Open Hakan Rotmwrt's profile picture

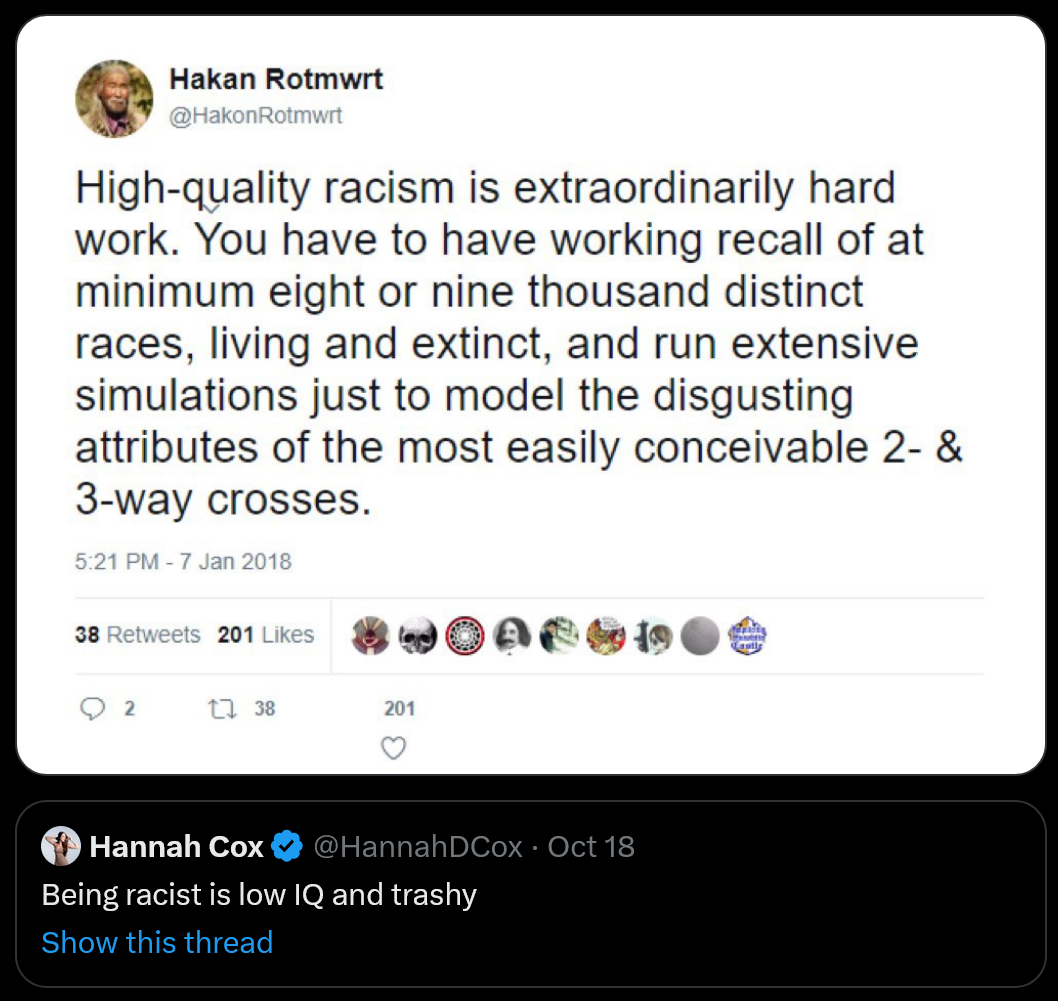click(x=115, y=98)
